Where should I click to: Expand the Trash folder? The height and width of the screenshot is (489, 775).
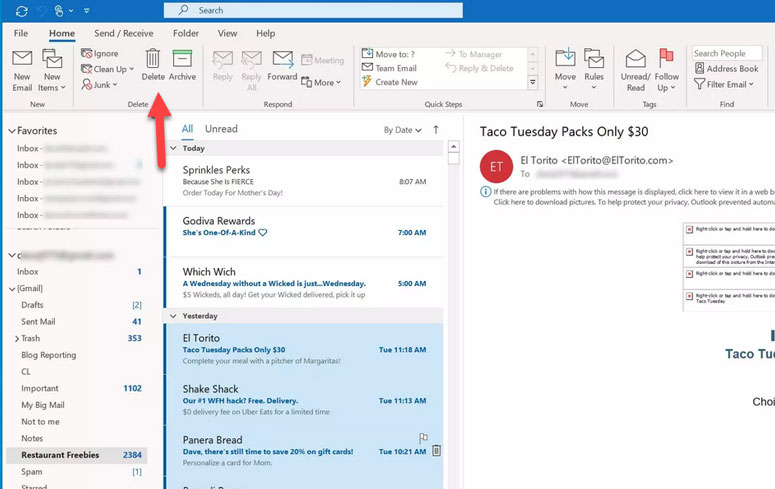(16, 339)
